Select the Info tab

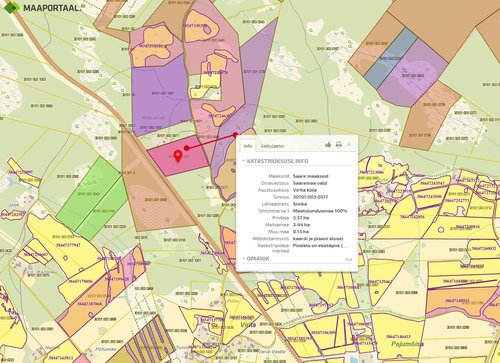pyautogui.click(x=247, y=146)
